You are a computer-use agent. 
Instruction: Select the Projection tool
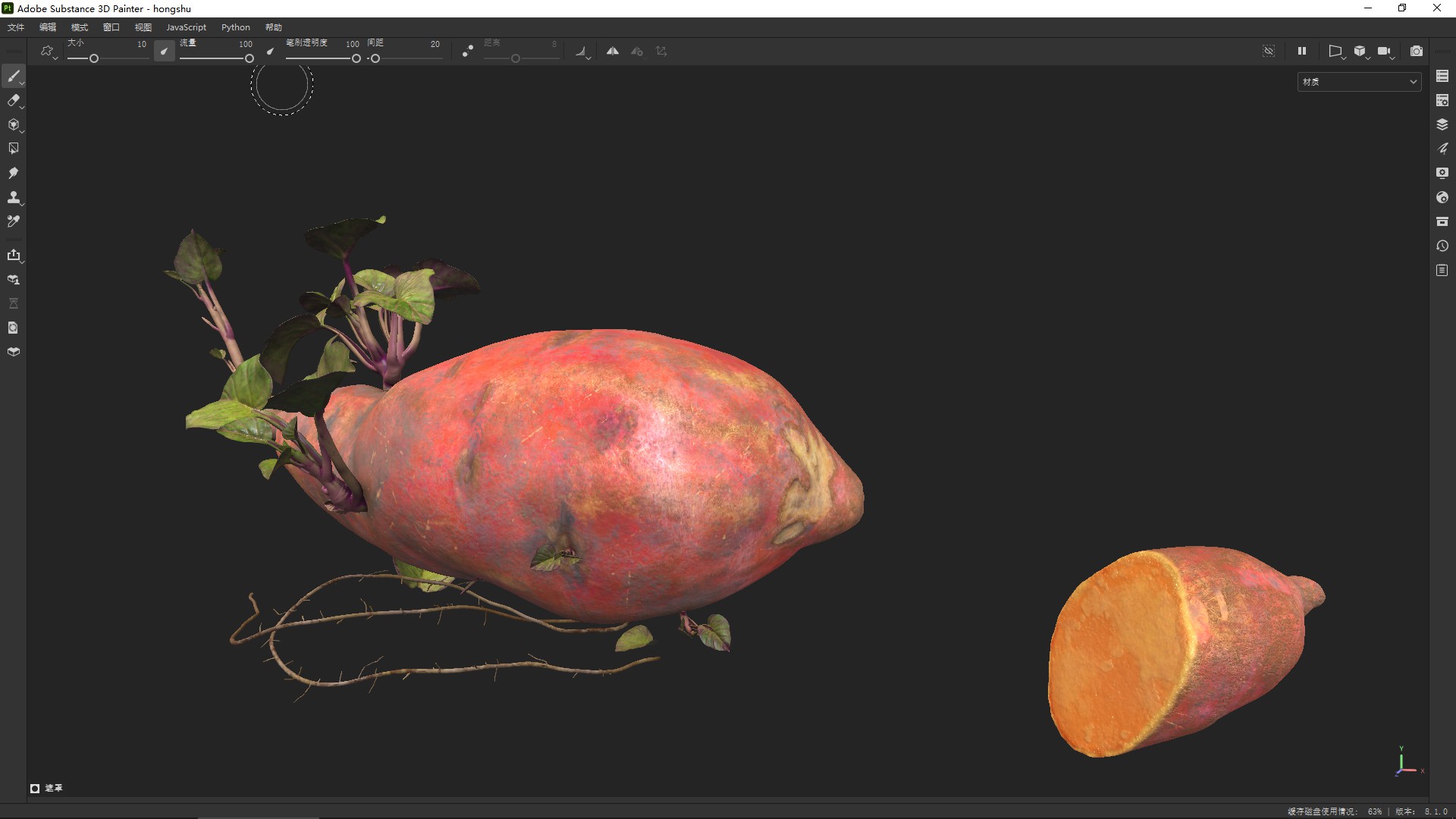(13, 124)
